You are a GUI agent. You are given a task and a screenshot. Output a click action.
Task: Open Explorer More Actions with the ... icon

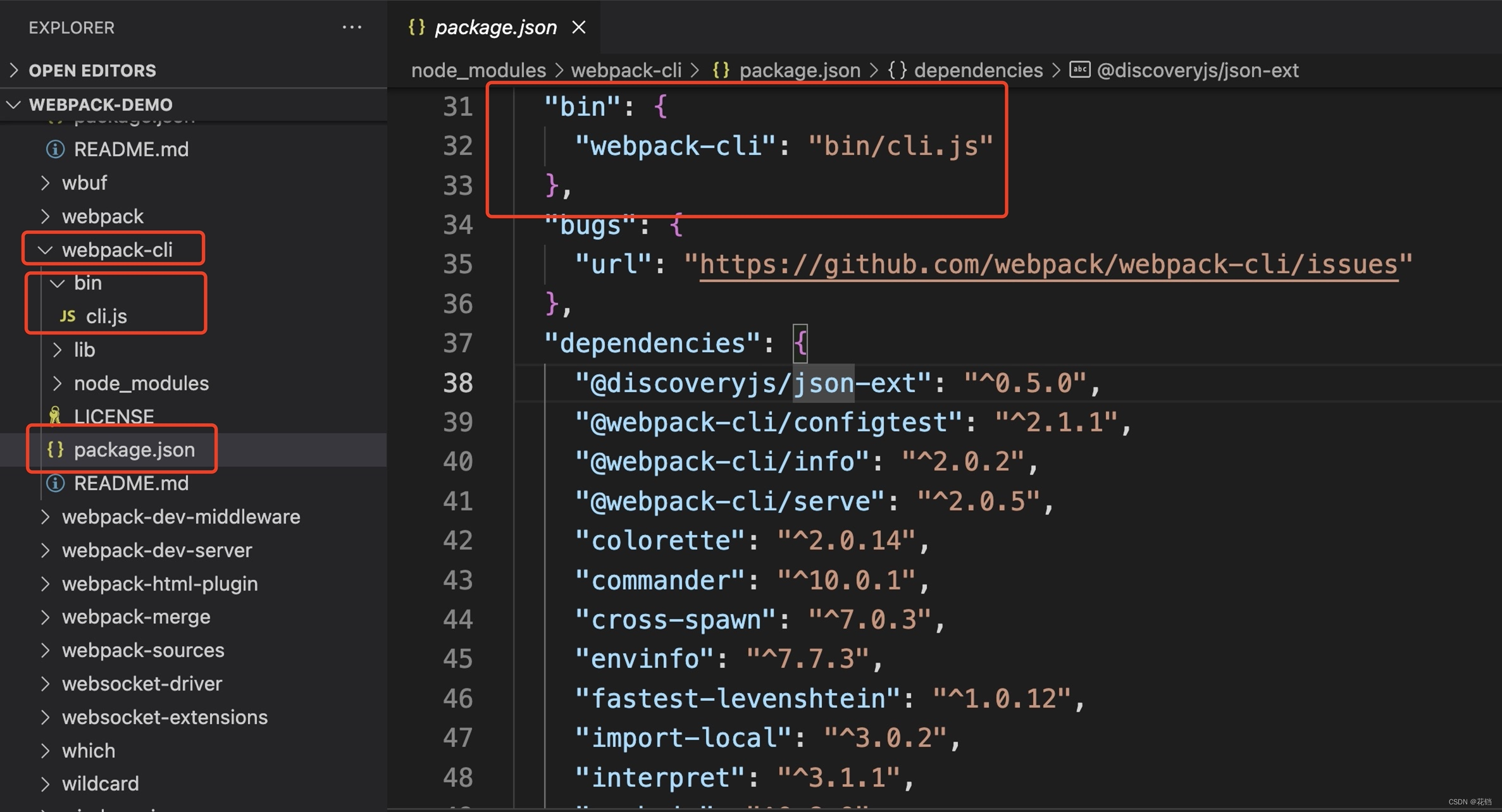[x=352, y=27]
